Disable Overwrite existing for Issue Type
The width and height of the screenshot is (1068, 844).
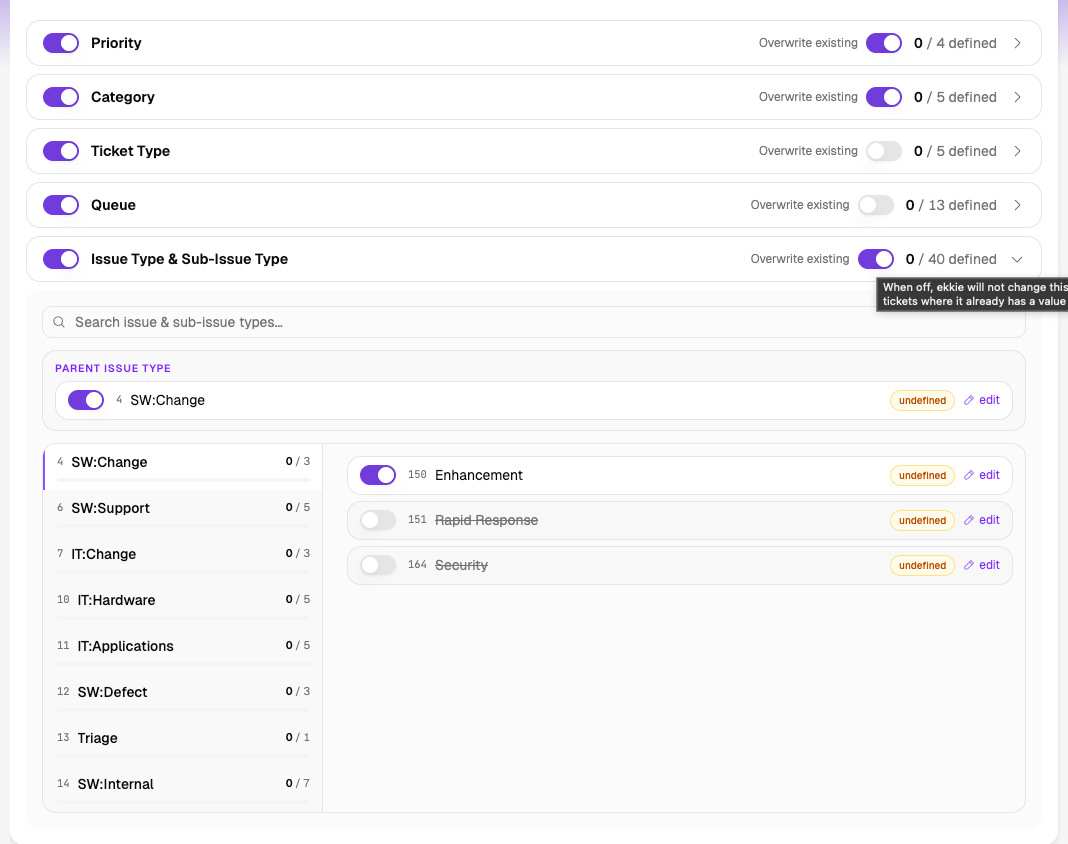[x=875, y=259]
